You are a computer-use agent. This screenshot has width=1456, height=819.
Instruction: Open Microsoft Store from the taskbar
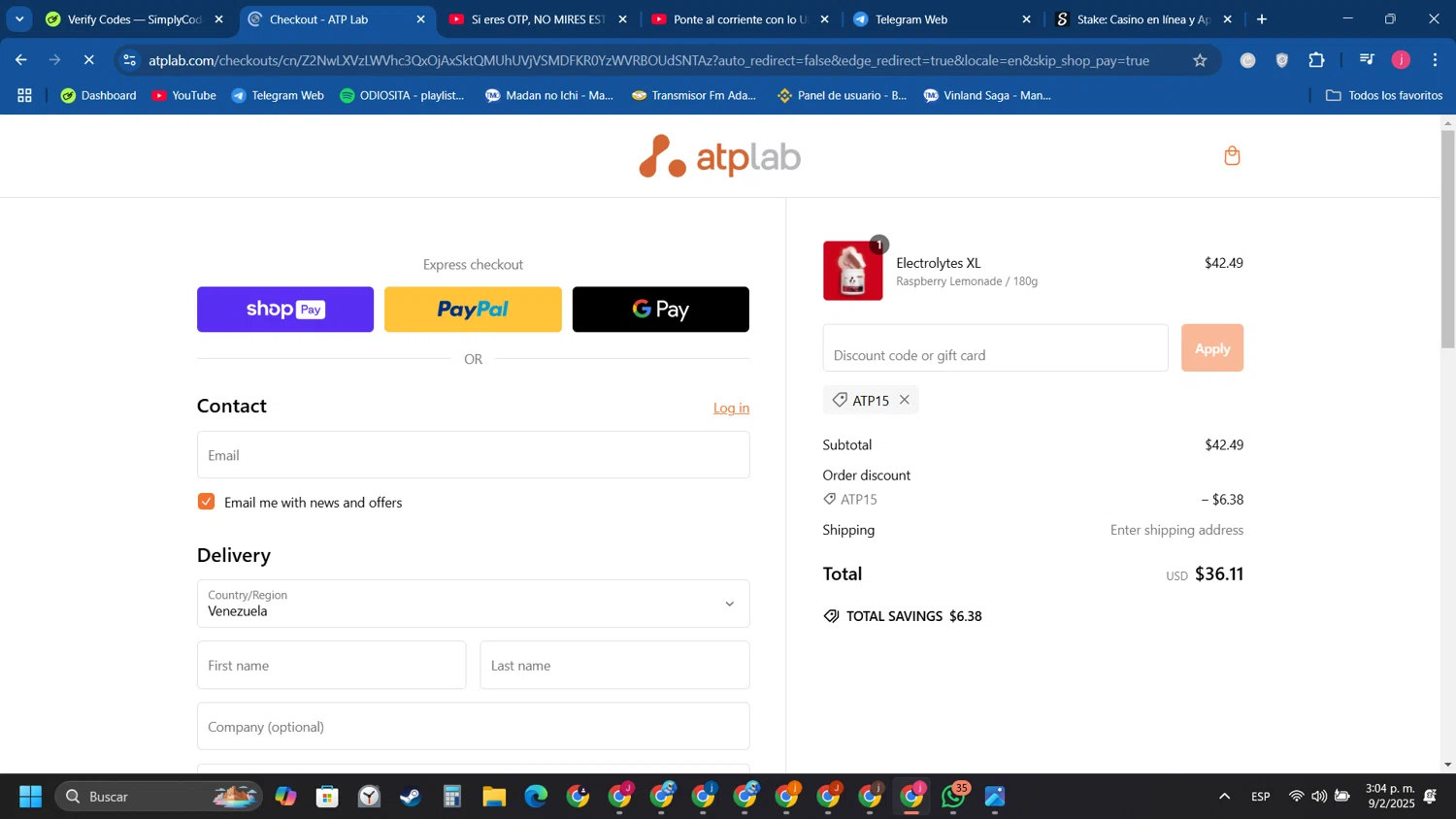click(x=327, y=797)
